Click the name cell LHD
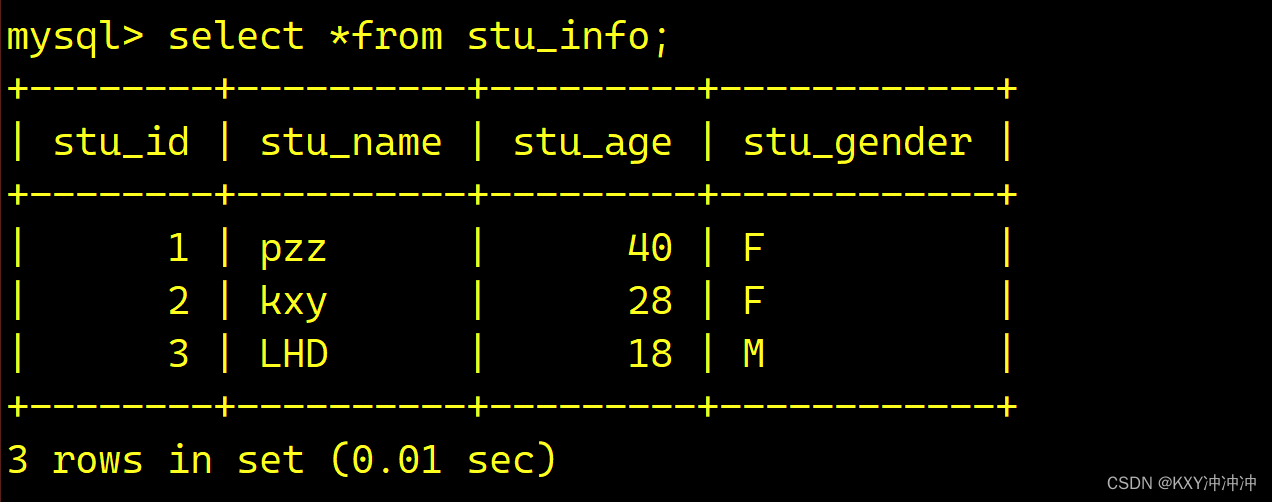The width and height of the screenshot is (1272, 502). coord(294,354)
